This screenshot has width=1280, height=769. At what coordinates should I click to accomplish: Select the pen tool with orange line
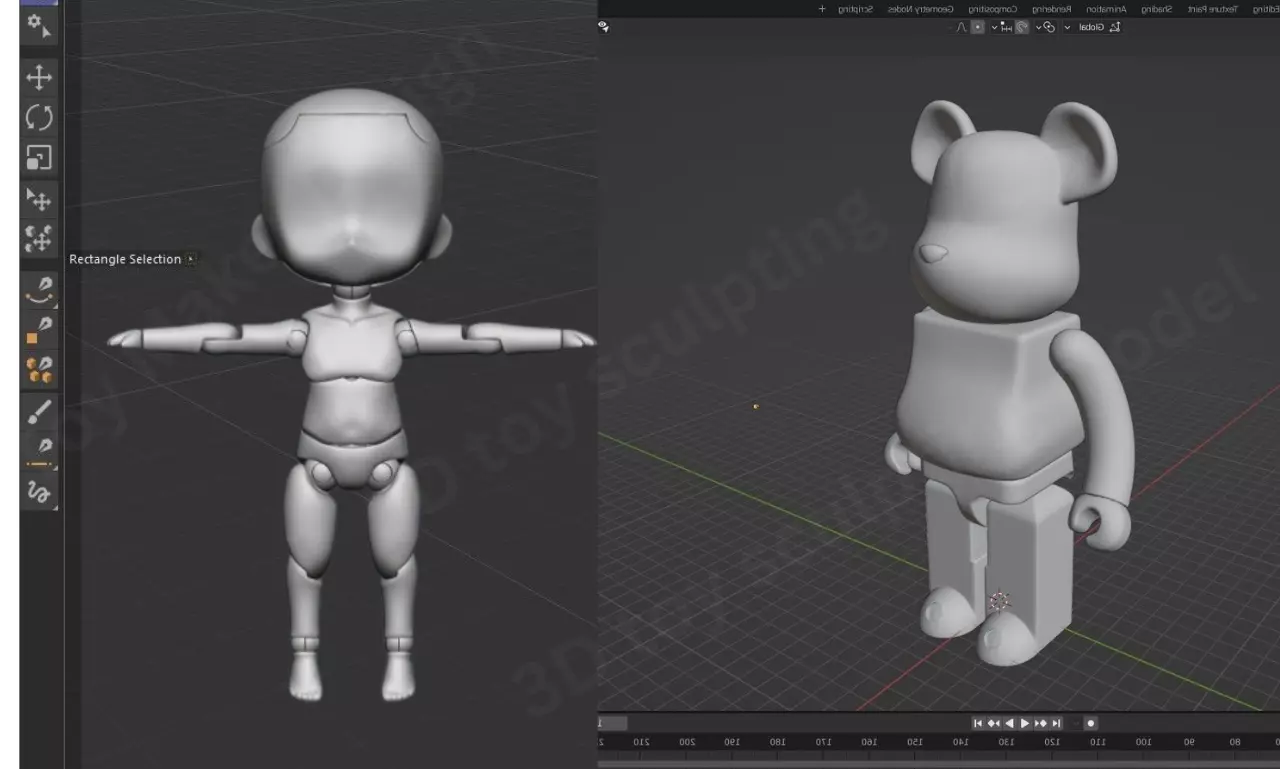click(x=39, y=452)
